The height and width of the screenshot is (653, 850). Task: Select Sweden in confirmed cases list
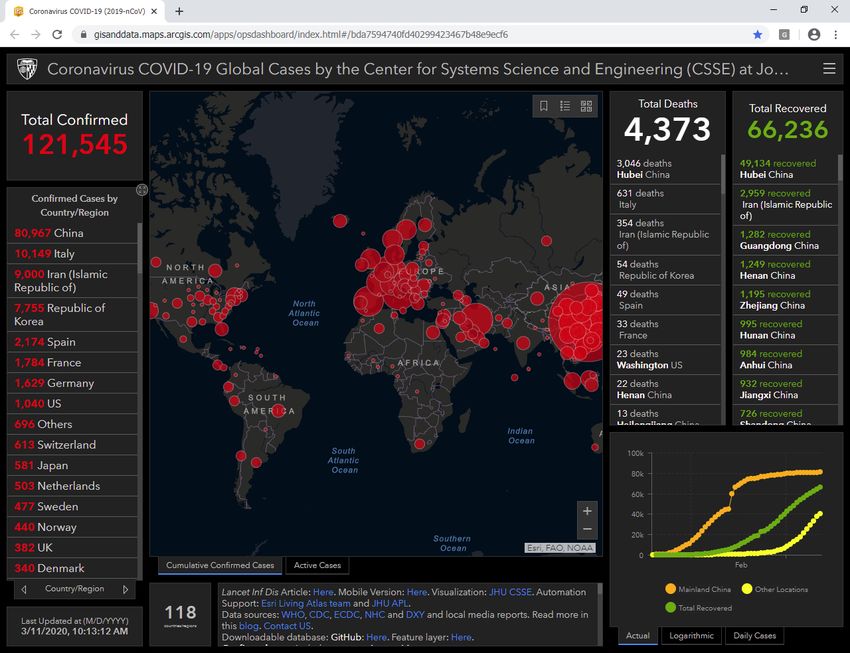[x=72, y=507]
